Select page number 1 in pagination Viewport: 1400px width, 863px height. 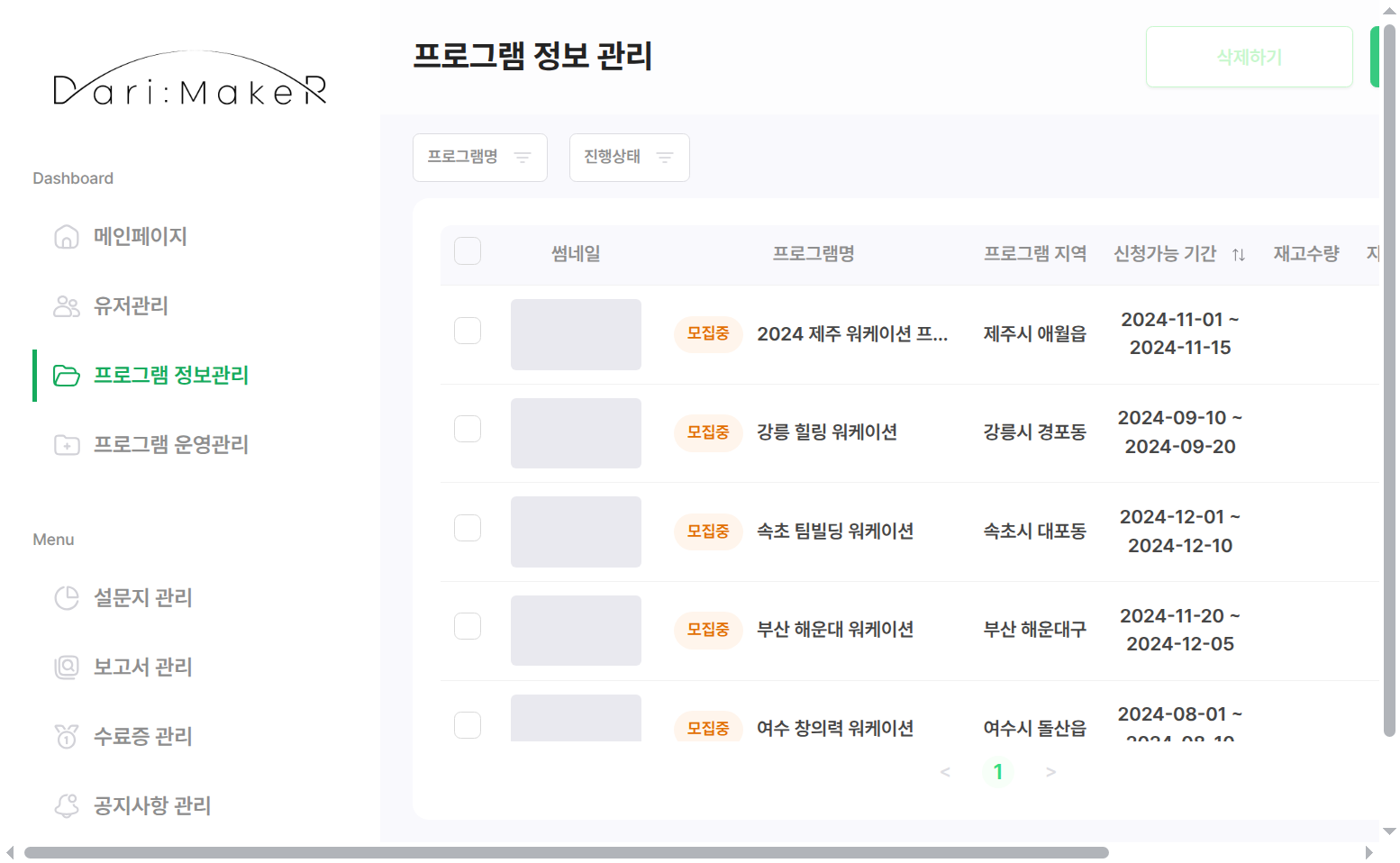tap(998, 772)
